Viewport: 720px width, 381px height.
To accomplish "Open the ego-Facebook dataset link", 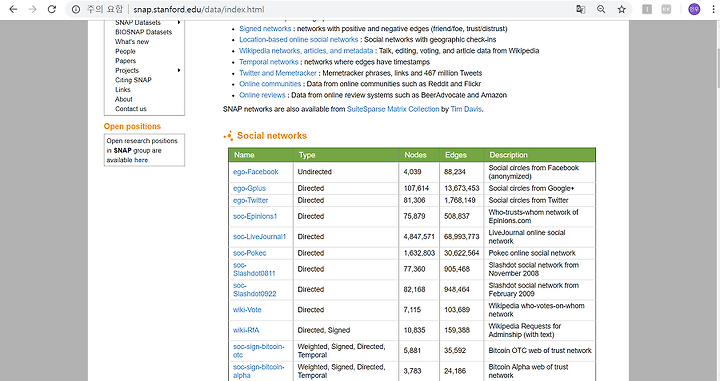I will tap(255, 172).
